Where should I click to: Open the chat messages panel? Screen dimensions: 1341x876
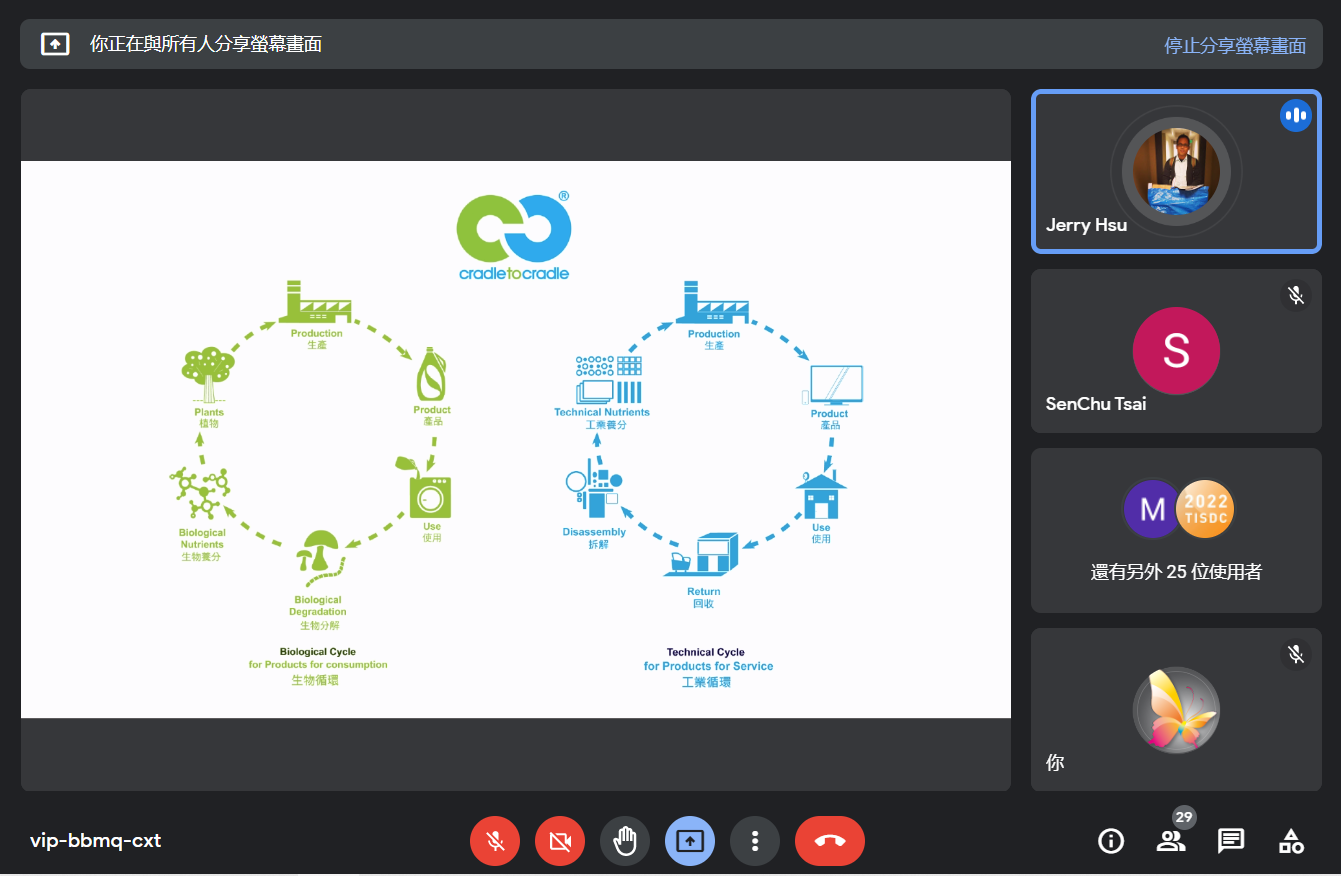1231,841
